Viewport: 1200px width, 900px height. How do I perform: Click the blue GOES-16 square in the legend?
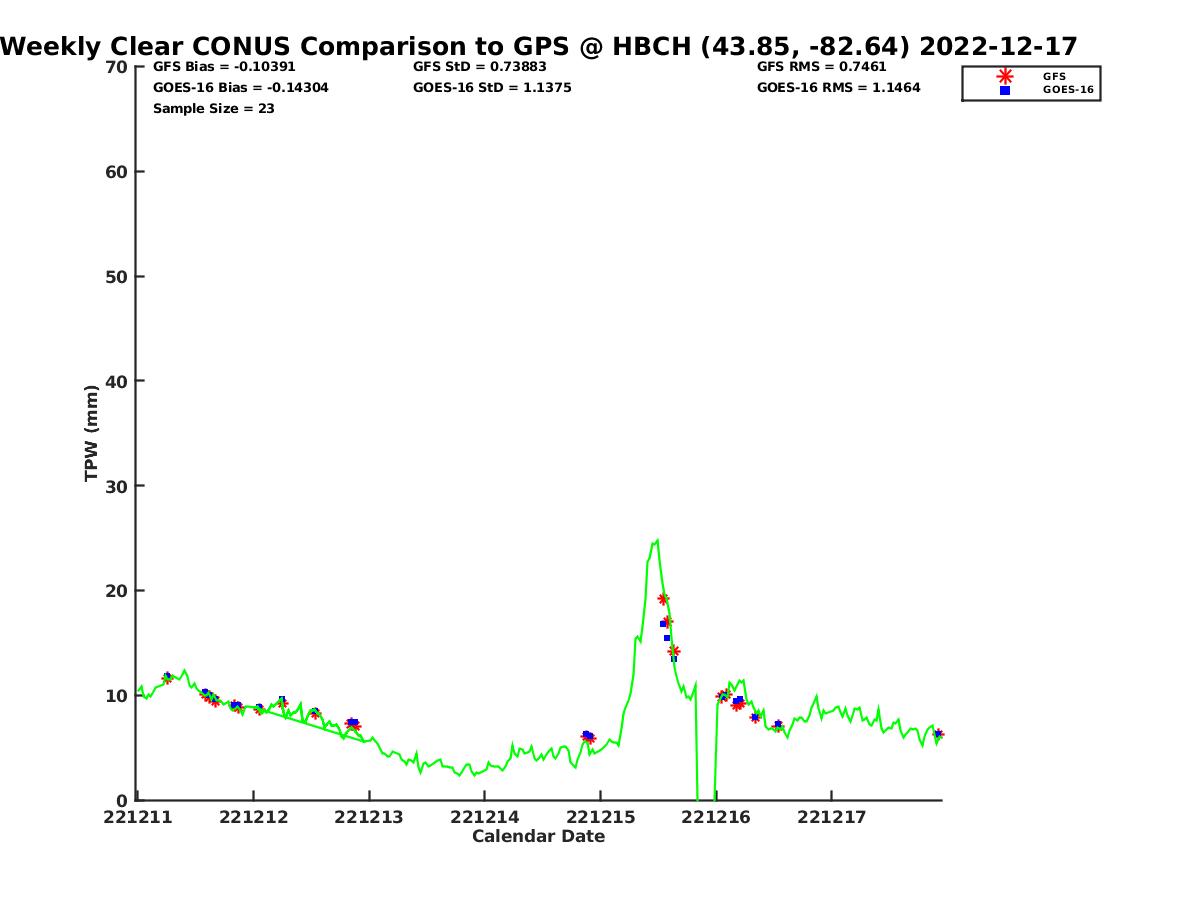pyautogui.click(x=1005, y=90)
